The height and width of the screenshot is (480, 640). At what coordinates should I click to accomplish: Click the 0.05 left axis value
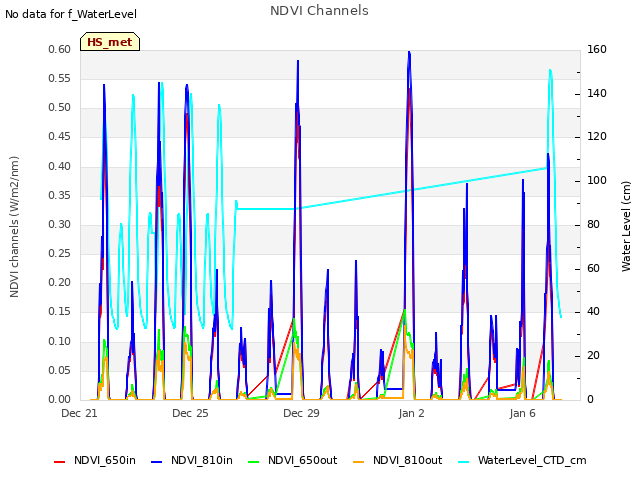(x=60, y=370)
